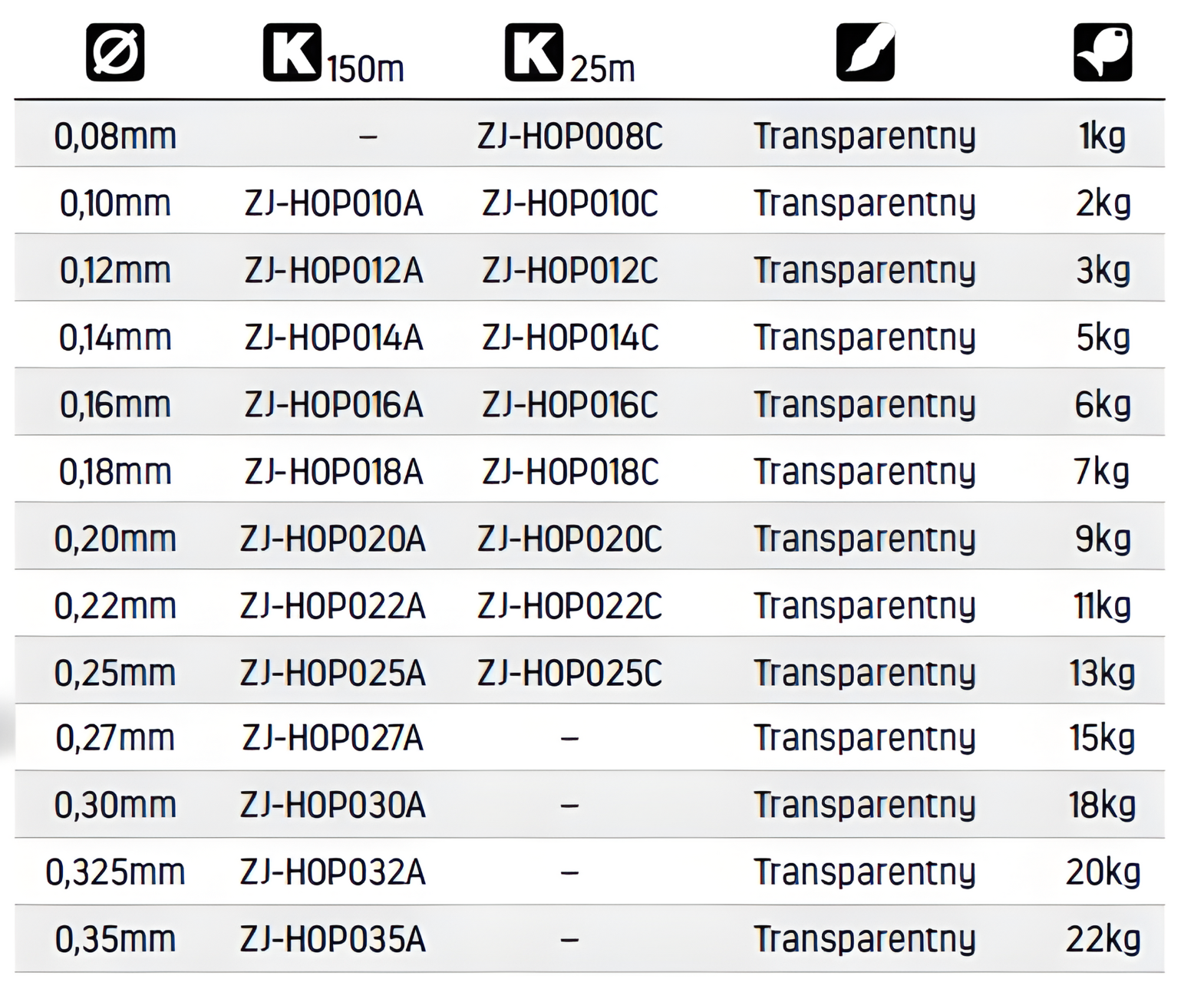Click the K 25m spool icon

[533, 52]
